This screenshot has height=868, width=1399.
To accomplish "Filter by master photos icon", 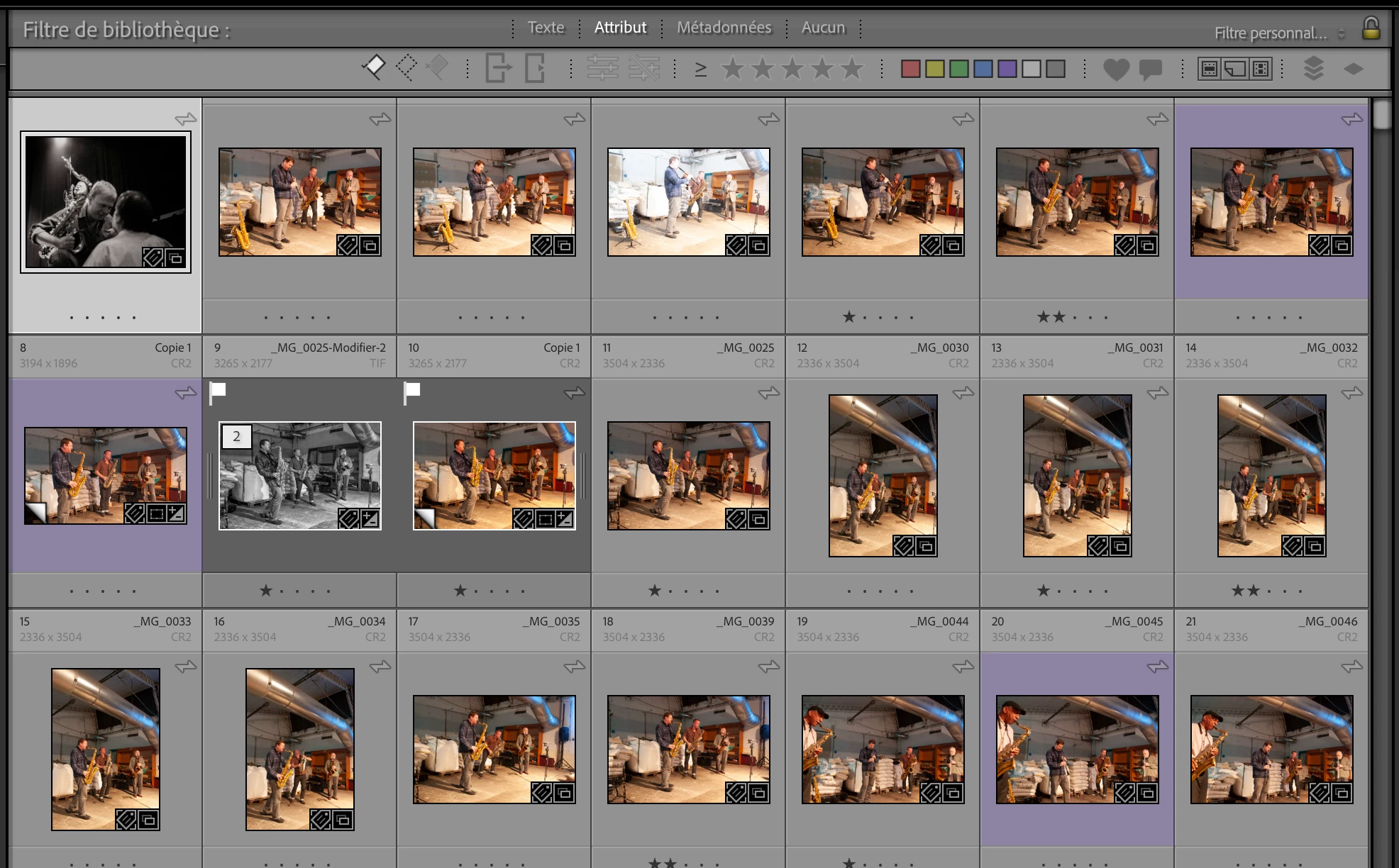I will click(x=1210, y=69).
